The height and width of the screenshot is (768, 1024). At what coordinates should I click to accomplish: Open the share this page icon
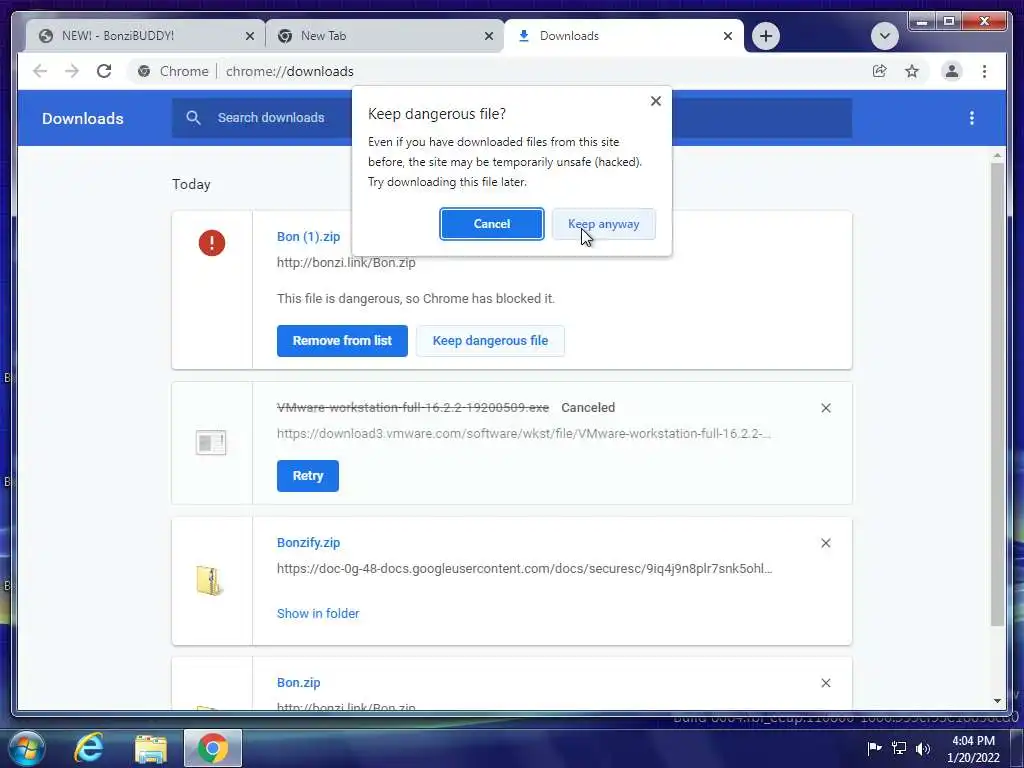pyautogui.click(x=880, y=71)
